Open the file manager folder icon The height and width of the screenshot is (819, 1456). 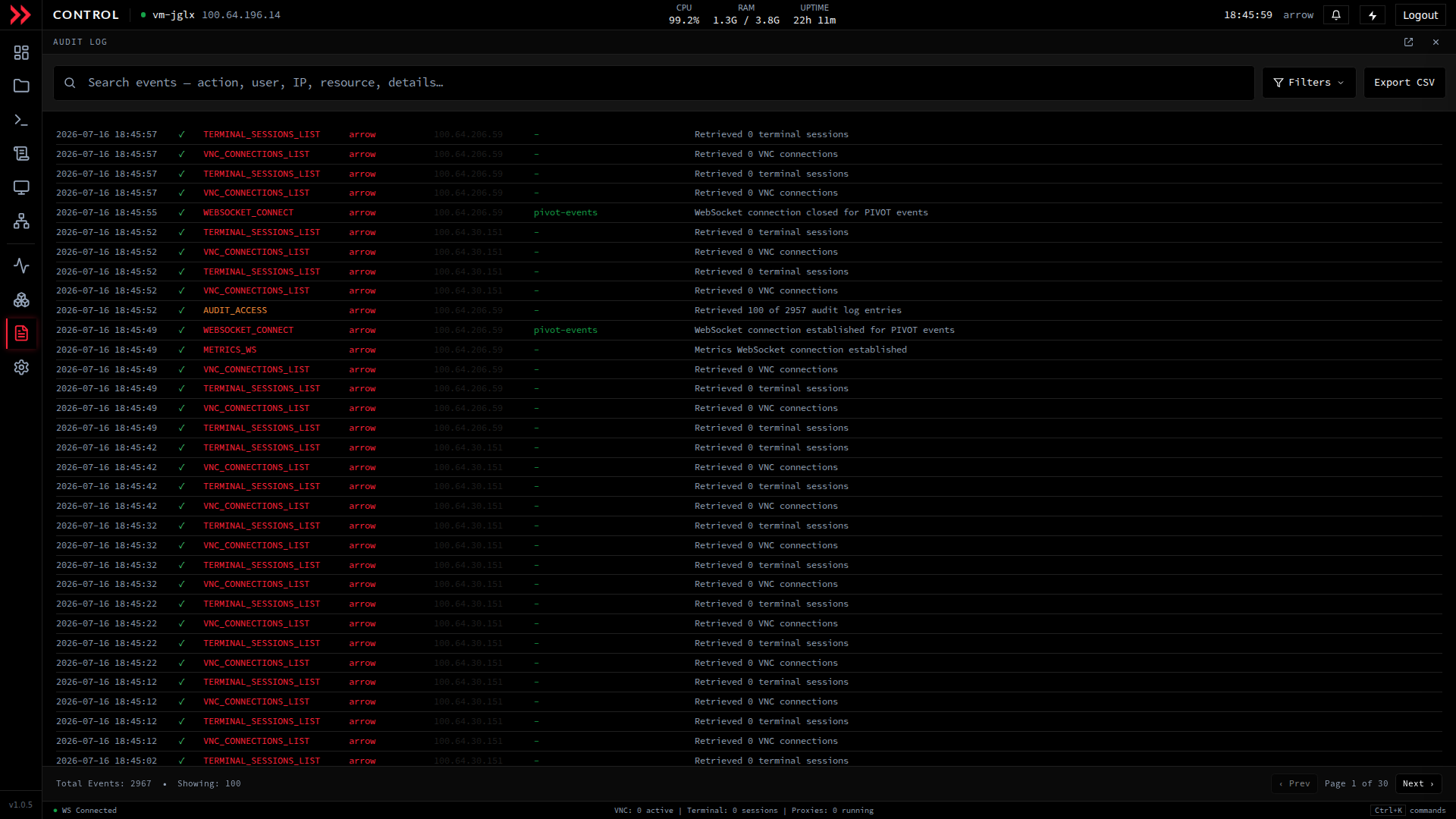(x=21, y=86)
